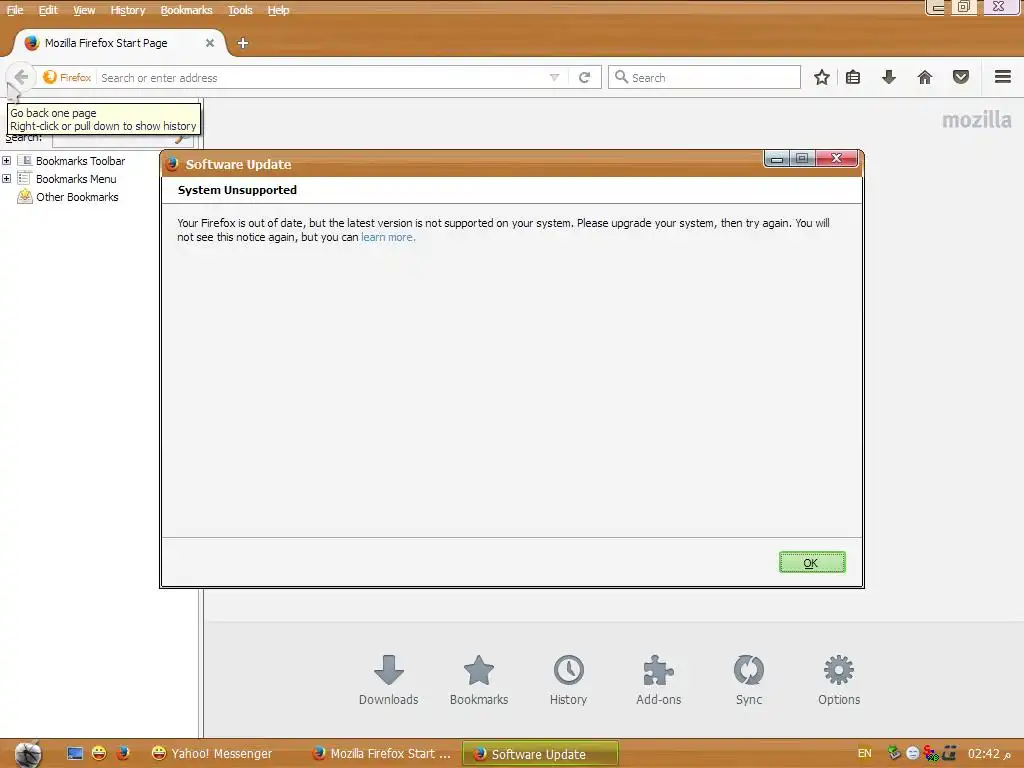This screenshot has width=1024, height=768.
Task: Expand the Bookmarks Toolbar tree node
Action: click(x=7, y=161)
